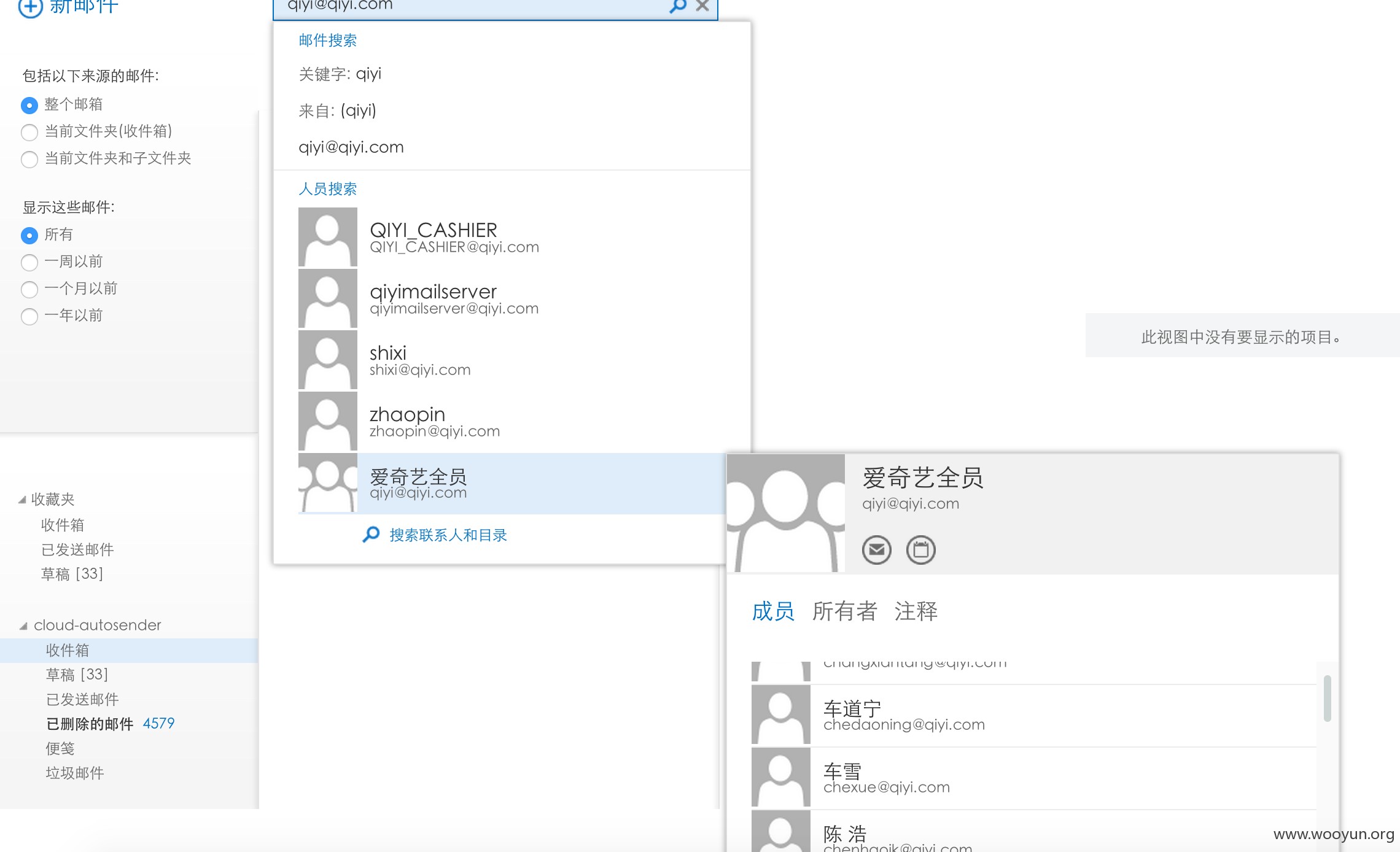The image size is (1400, 852).
Task: Click the members list scrollbar thumb
Action: pos(1327,699)
